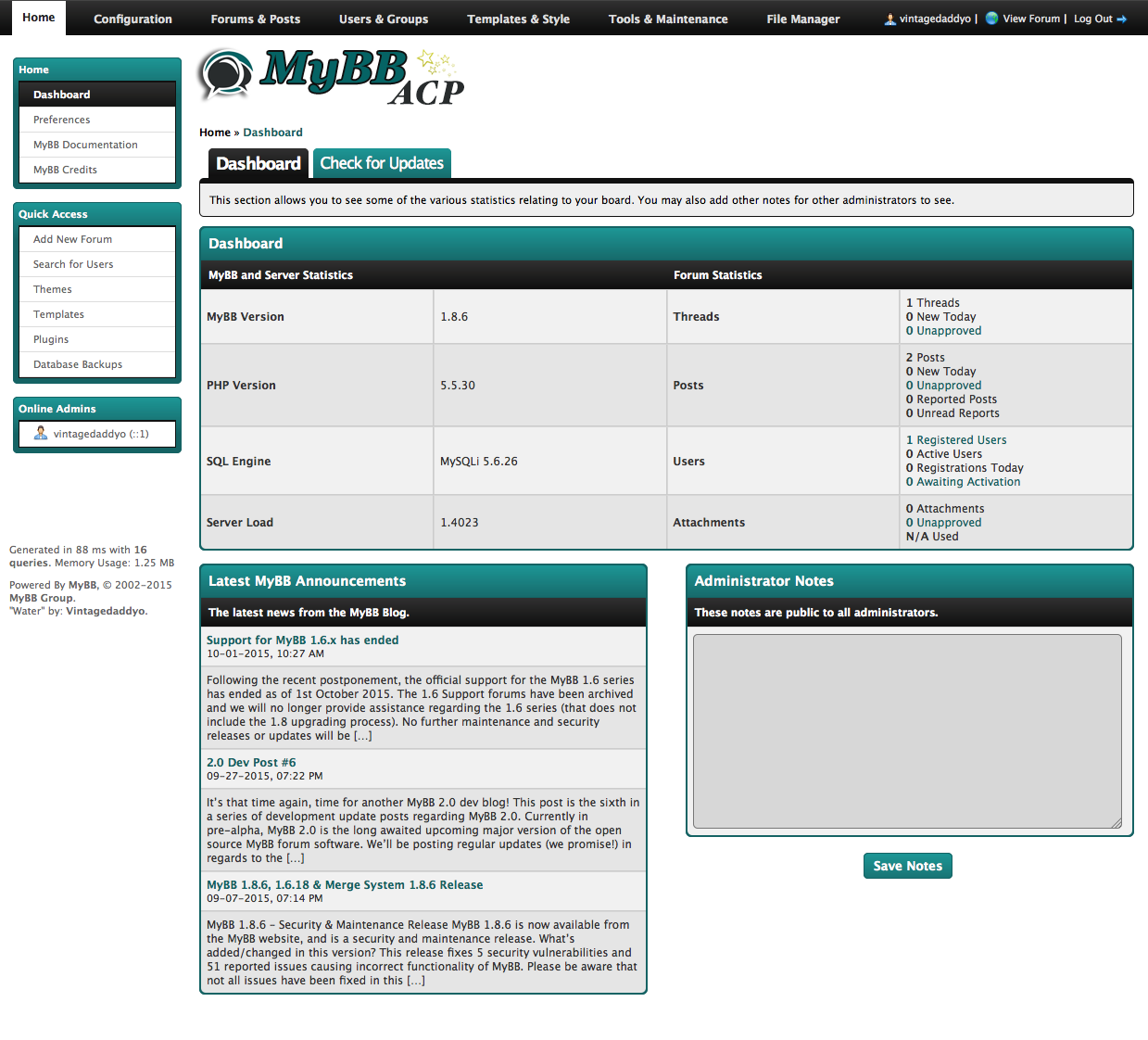Click the N/A Used attachments text

pos(932,537)
